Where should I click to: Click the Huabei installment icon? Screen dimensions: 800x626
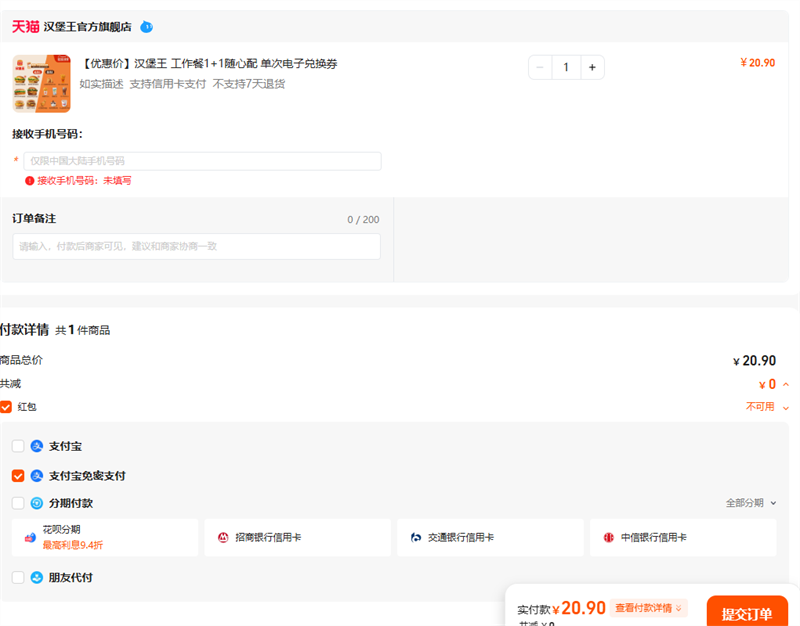tap(30, 538)
